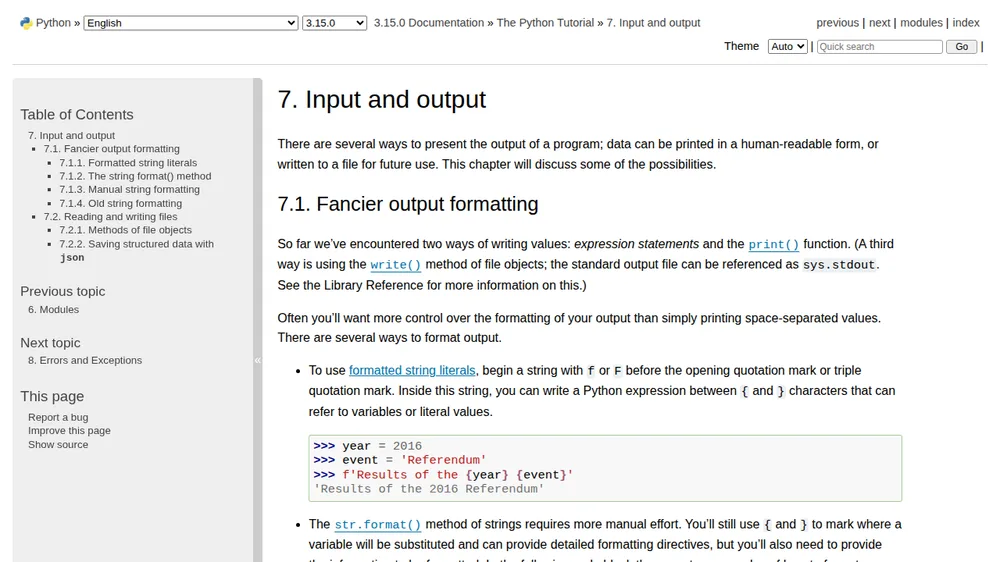Click the 7.1. Fancier output formatting heading
1000x562 pixels.
coord(408,204)
